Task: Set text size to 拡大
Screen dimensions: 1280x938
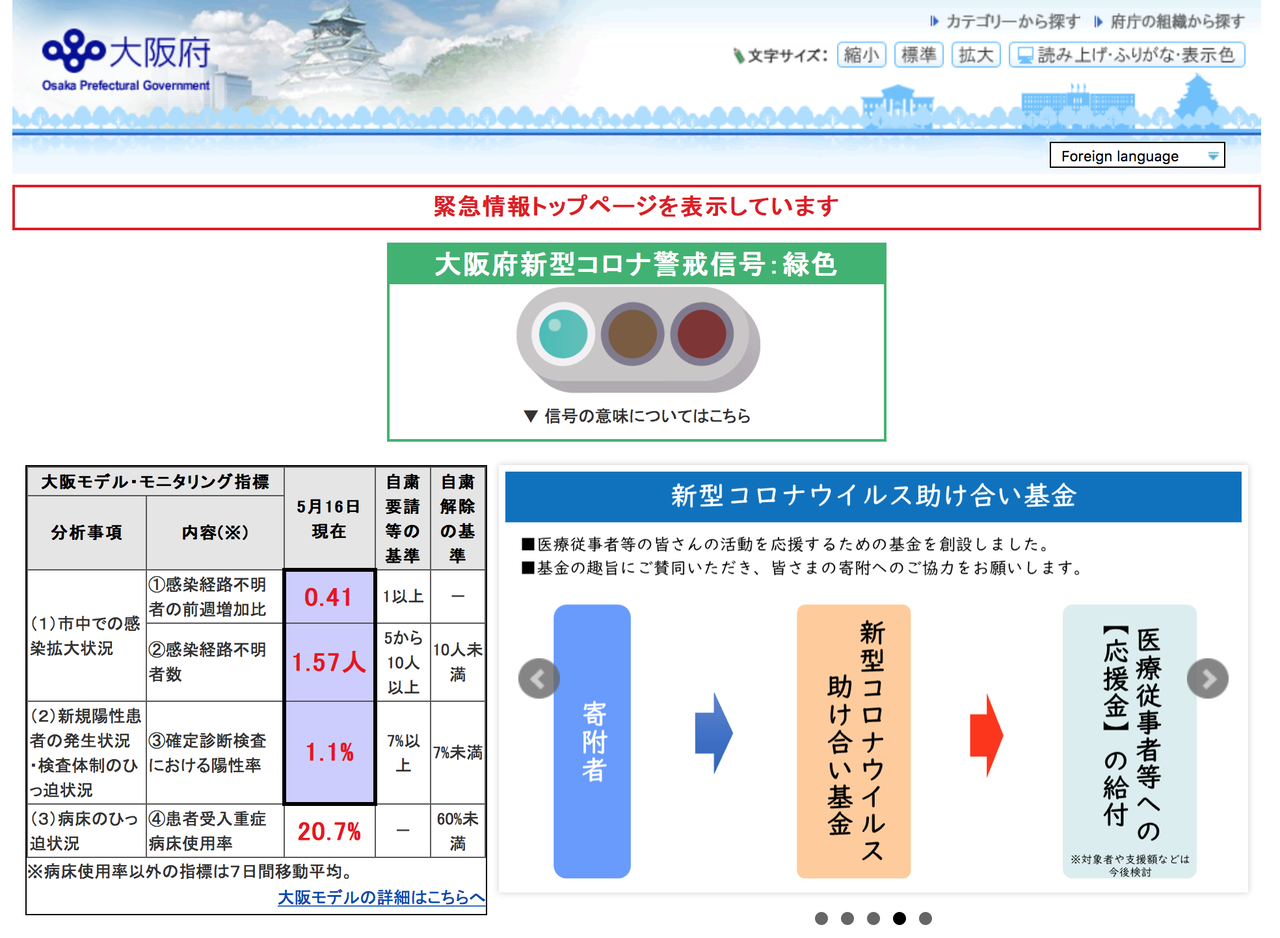Action: (x=975, y=55)
